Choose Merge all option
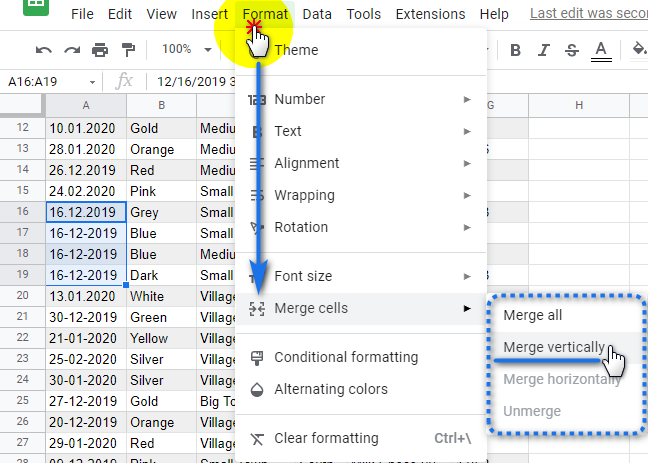The width and height of the screenshot is (648, 463). [566, 315]
